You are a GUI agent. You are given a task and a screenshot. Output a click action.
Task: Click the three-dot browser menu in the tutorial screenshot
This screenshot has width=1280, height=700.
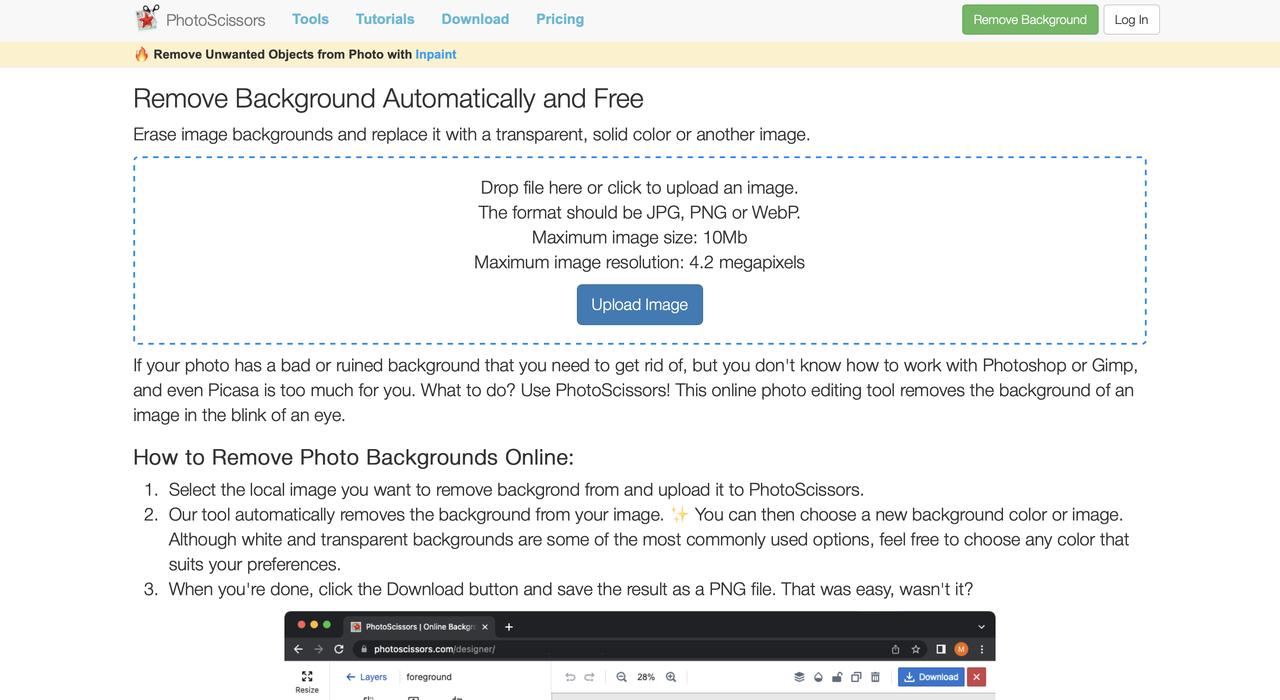tap(981, 649)
